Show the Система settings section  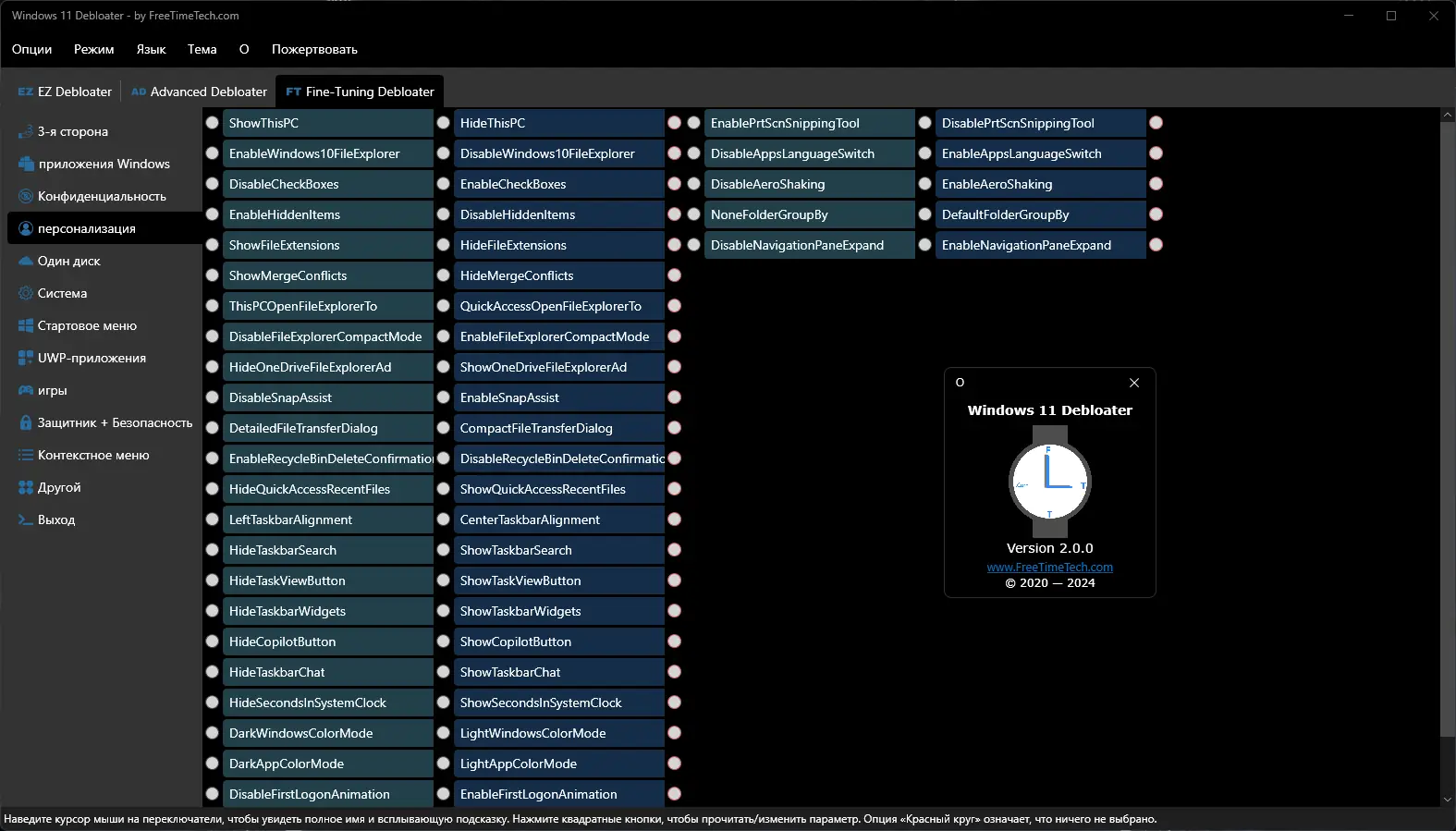[x=104, y=293]
